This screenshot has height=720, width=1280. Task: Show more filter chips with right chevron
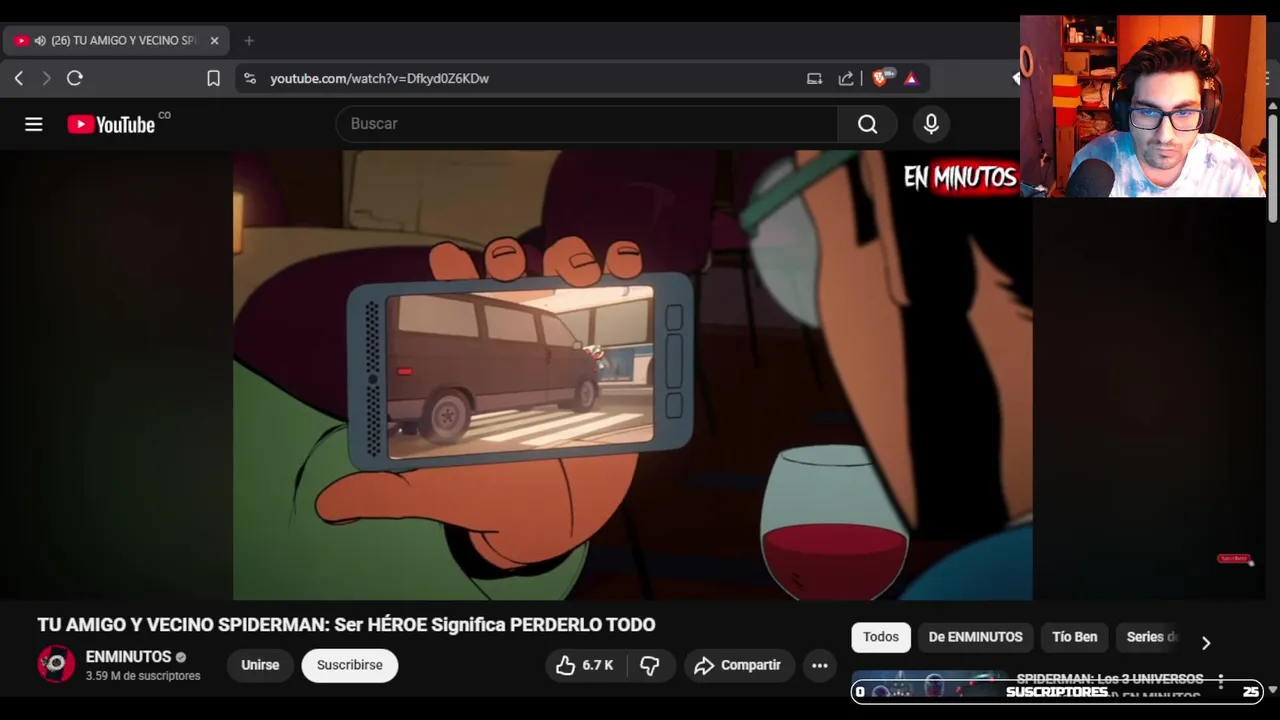tap(1206, 643)
